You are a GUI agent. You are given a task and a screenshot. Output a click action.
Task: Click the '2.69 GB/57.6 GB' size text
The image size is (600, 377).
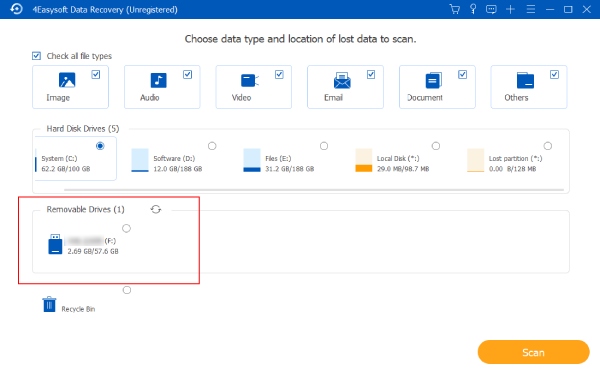tap(93, 251)
